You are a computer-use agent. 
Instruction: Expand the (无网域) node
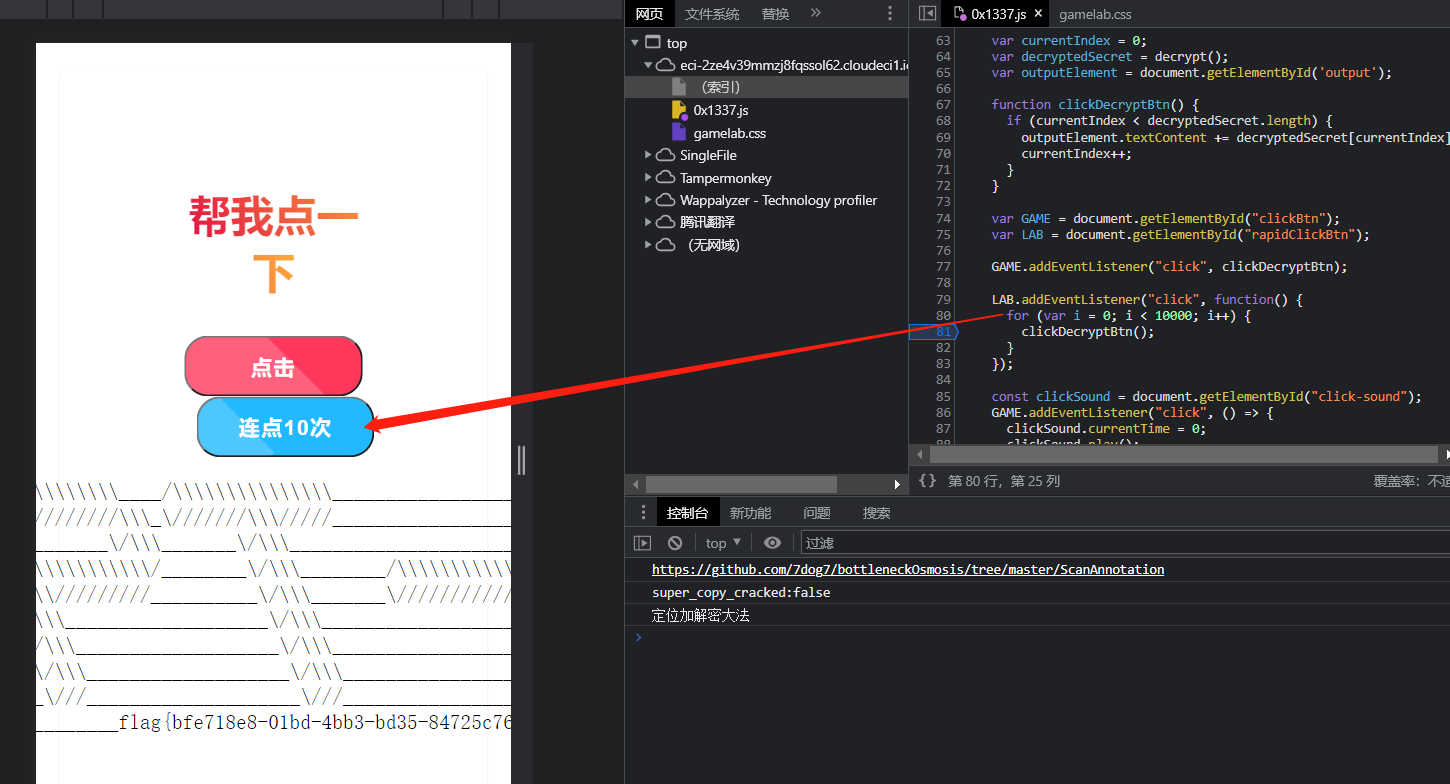(647, 245)
